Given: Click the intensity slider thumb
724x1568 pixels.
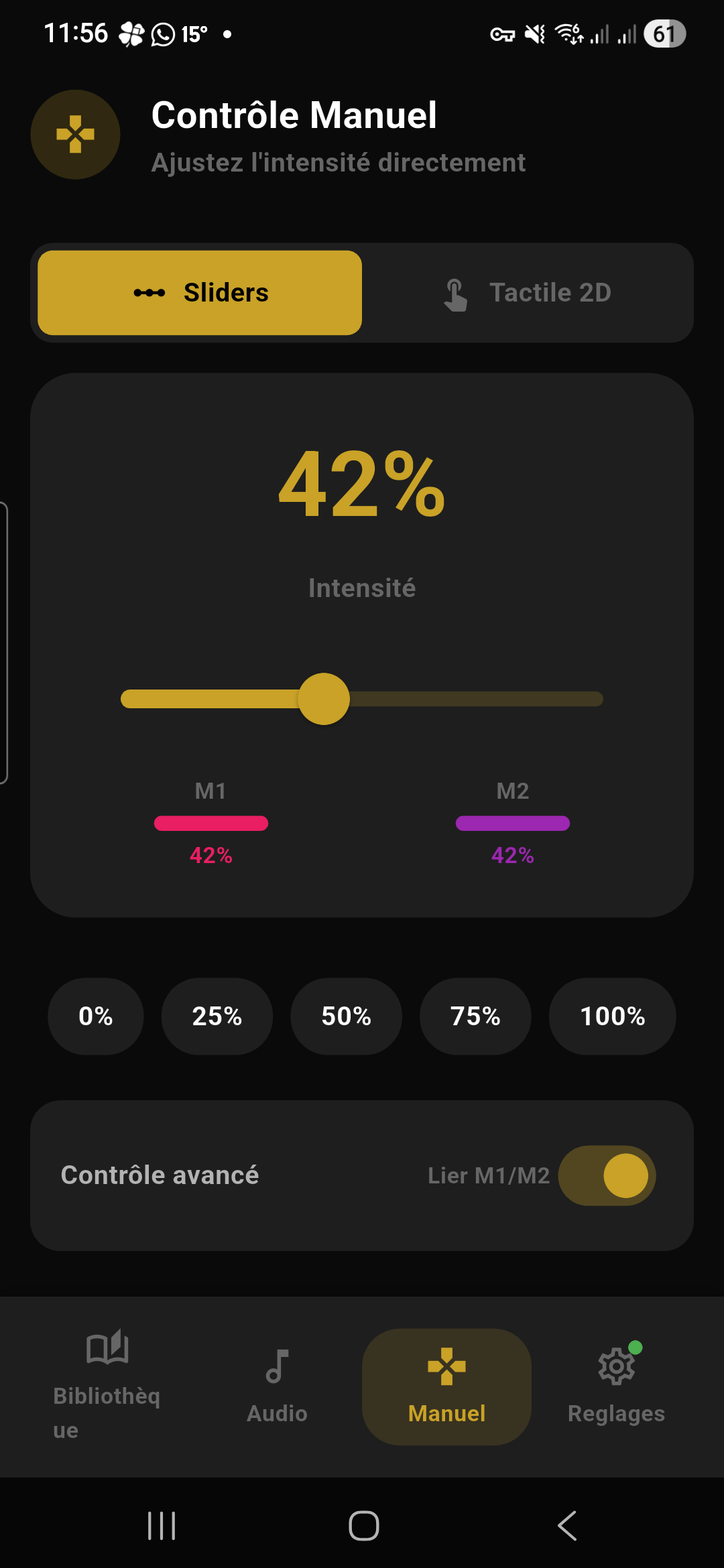Looking at the screenshot, I should 324,699.
